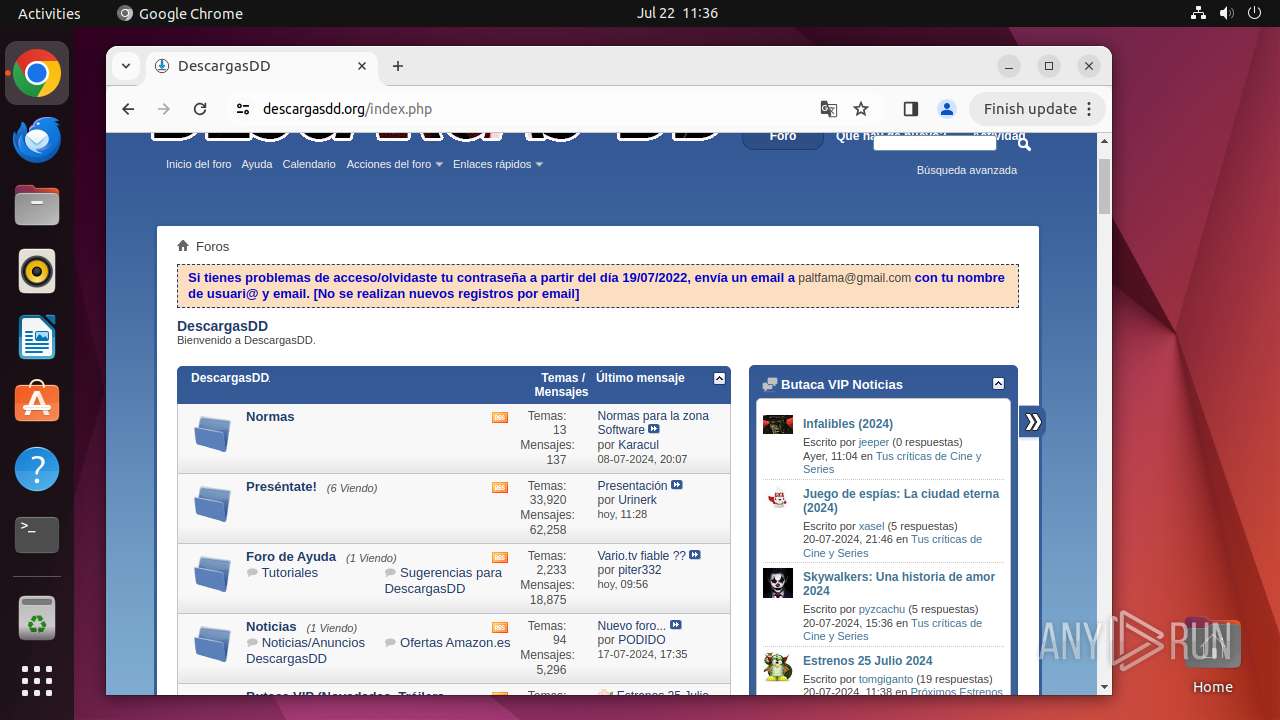Open Estrenos 25 Julio 2024 thumbnail

tap(778, 667)
